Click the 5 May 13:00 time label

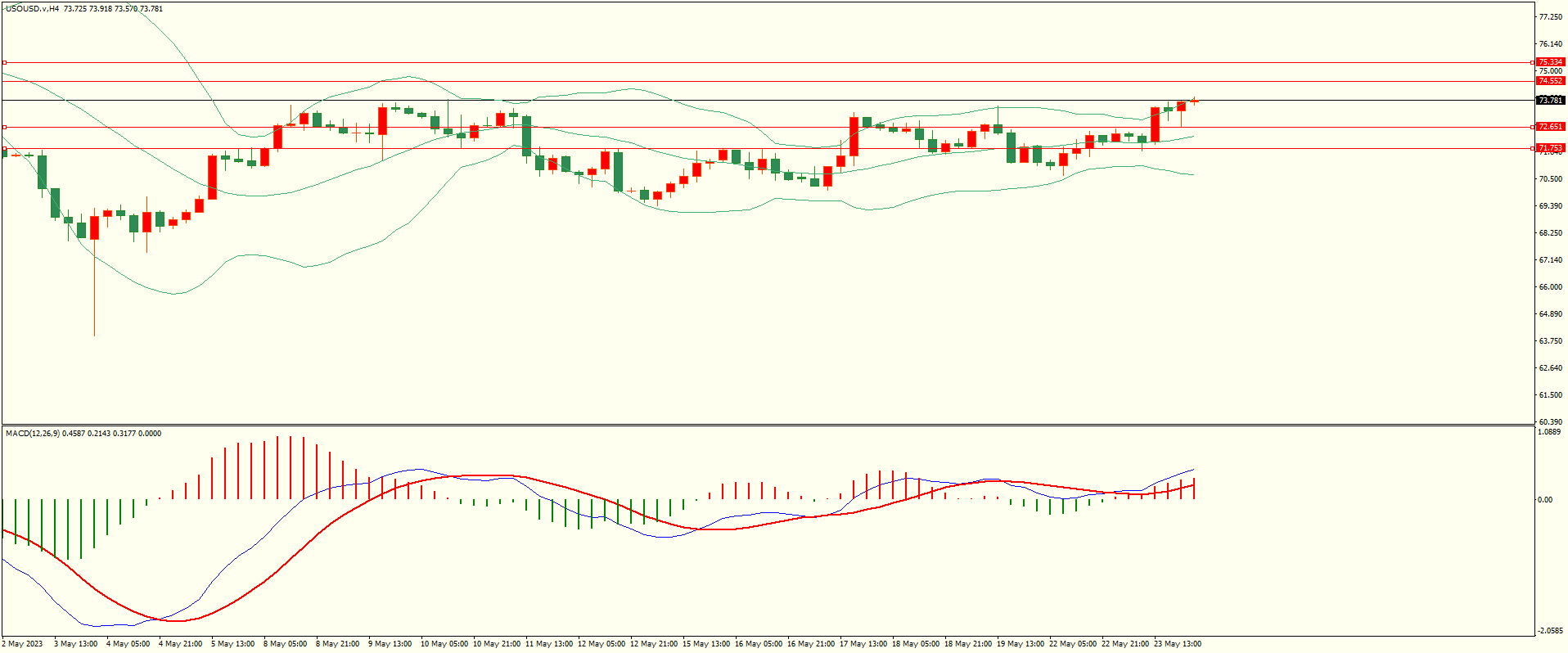[232, 644]
